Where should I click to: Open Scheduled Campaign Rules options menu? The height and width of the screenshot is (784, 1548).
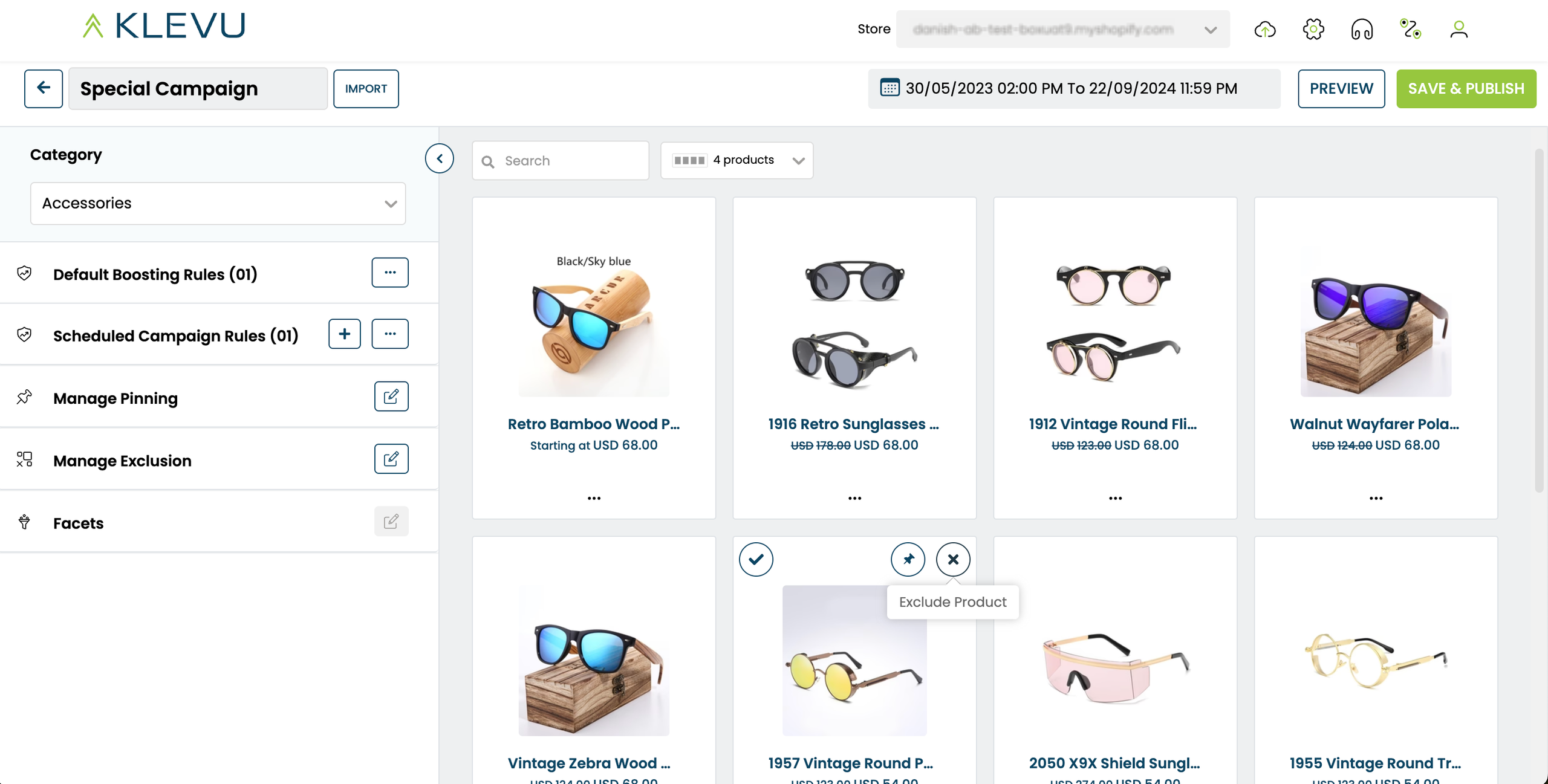coord(390,334)
